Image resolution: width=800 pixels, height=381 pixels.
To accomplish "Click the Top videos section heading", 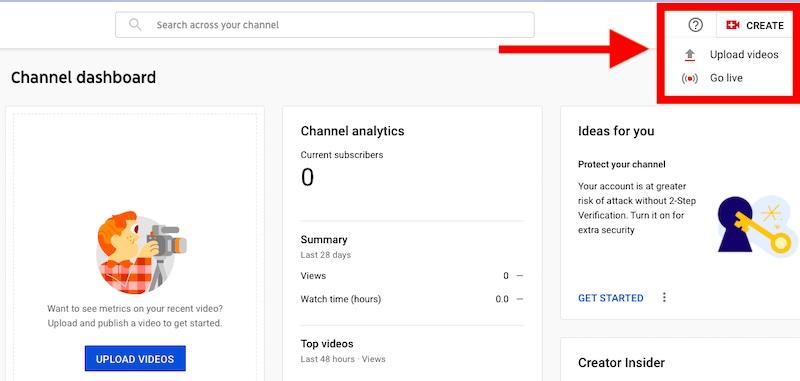I will pos(327,344).
